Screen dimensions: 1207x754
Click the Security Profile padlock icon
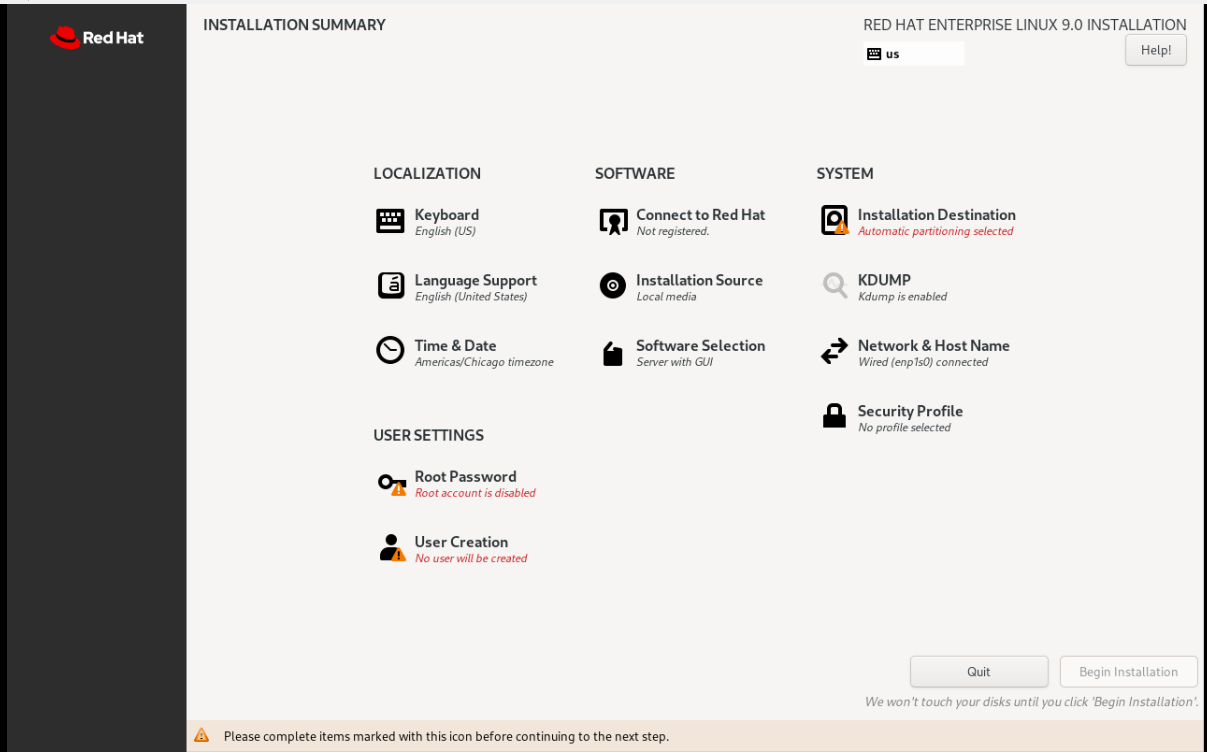834,417
